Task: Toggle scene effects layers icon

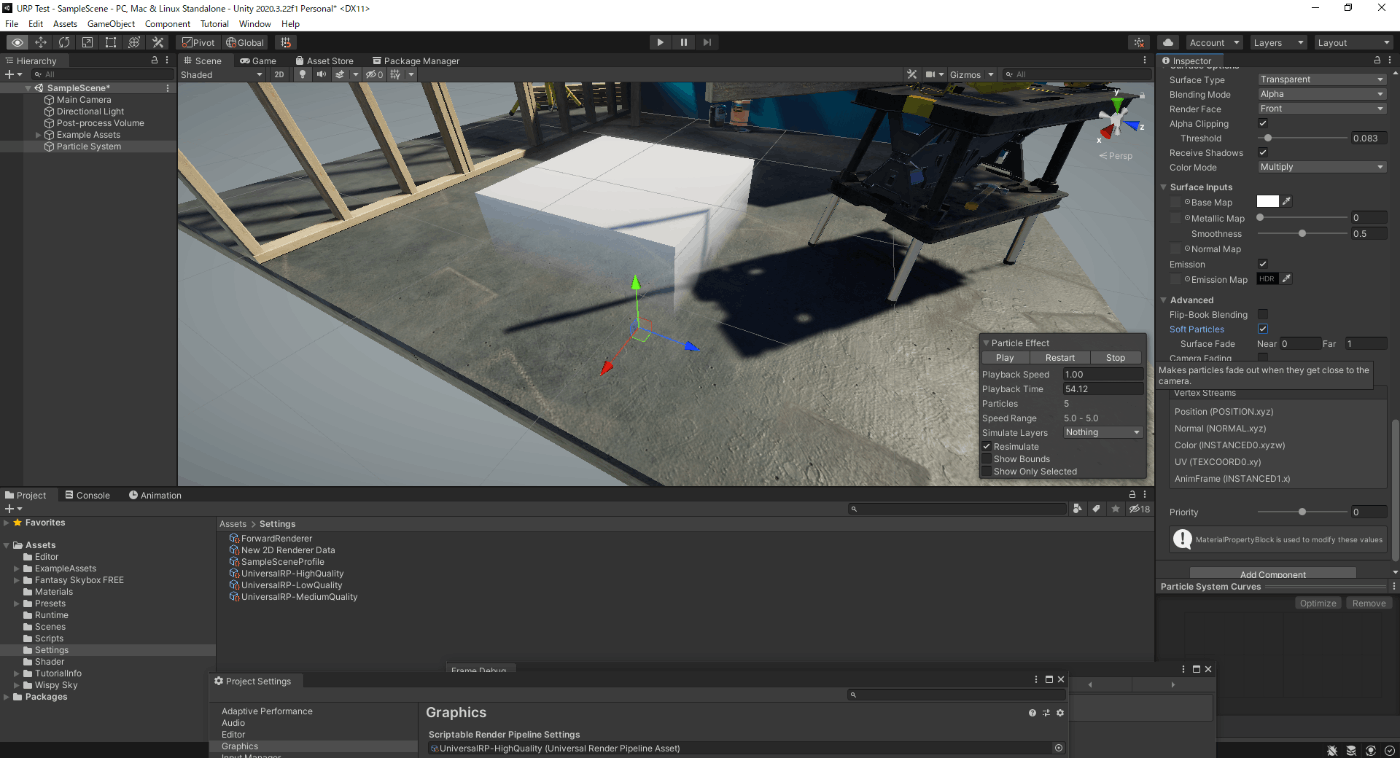Action: [x=341, y=75]
